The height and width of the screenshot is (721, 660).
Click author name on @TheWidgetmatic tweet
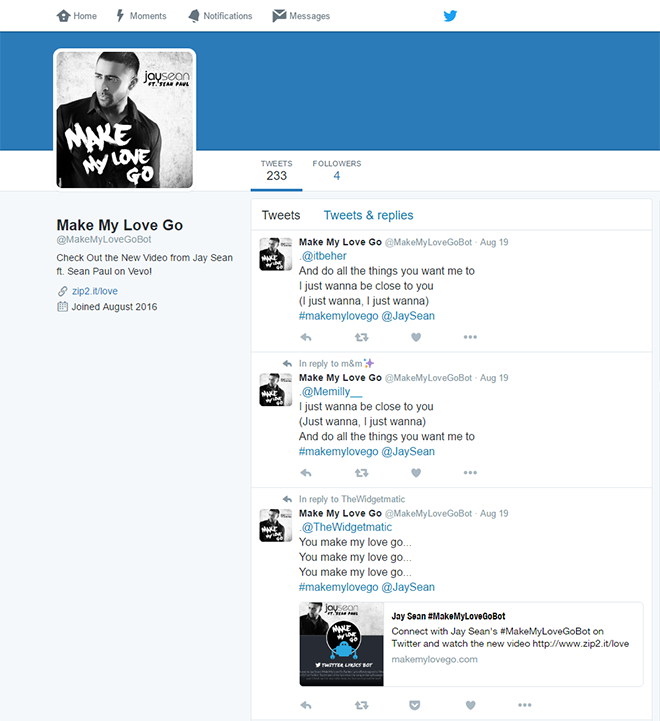point(340,514)
